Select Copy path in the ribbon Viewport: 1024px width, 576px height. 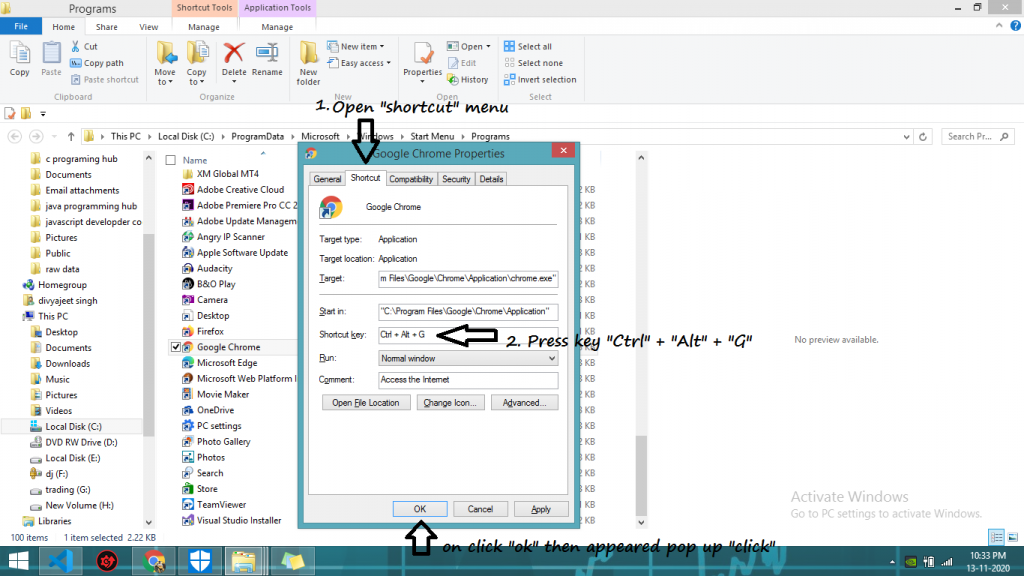pos(97,63)
